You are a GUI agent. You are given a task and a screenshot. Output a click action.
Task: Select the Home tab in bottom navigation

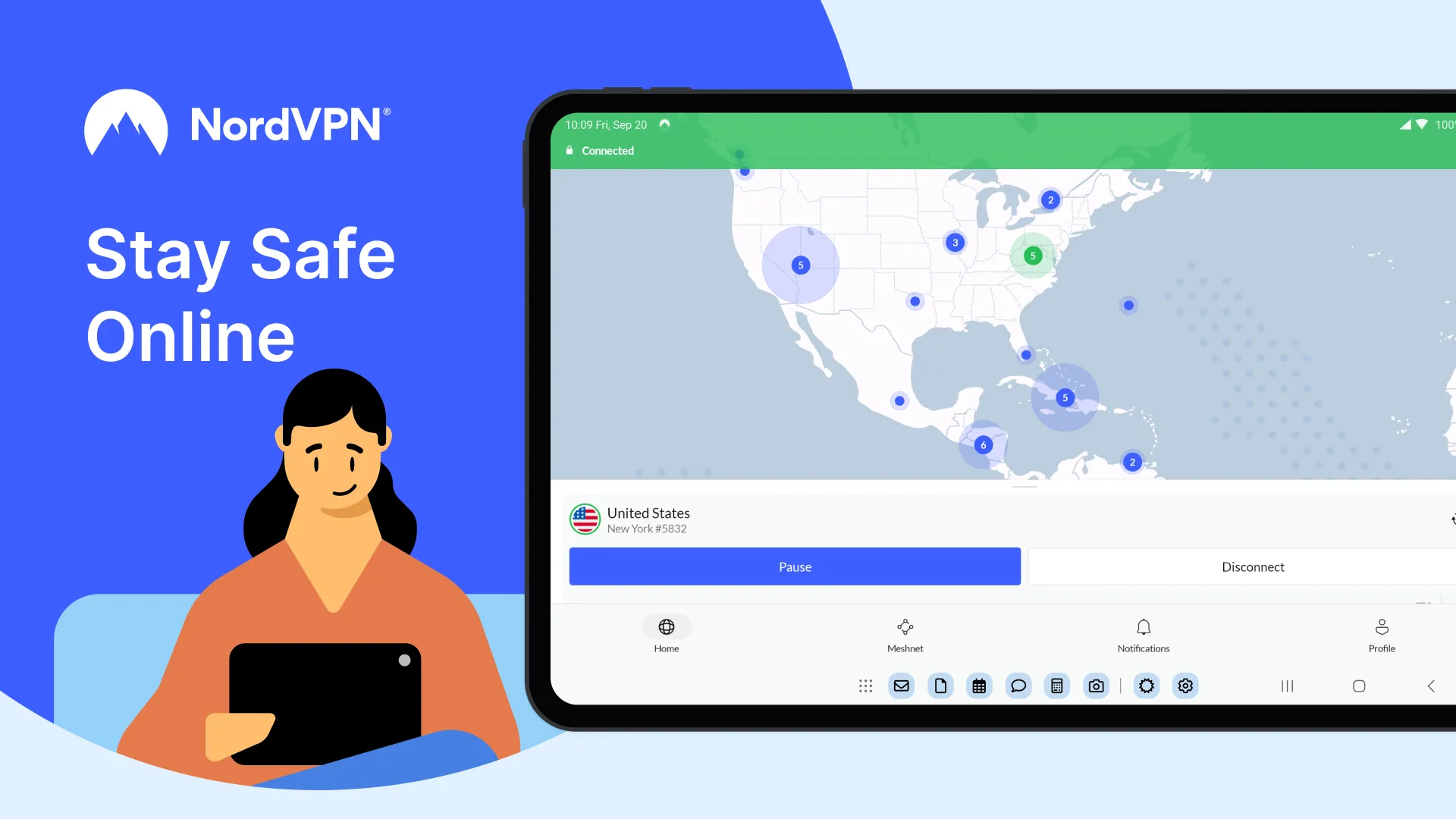tap(666, 634)
